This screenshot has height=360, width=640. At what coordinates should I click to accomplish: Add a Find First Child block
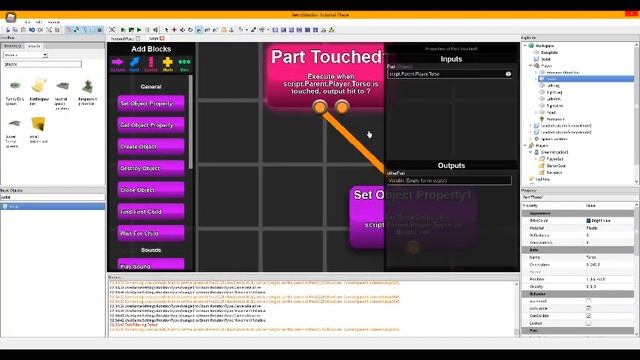151,212
